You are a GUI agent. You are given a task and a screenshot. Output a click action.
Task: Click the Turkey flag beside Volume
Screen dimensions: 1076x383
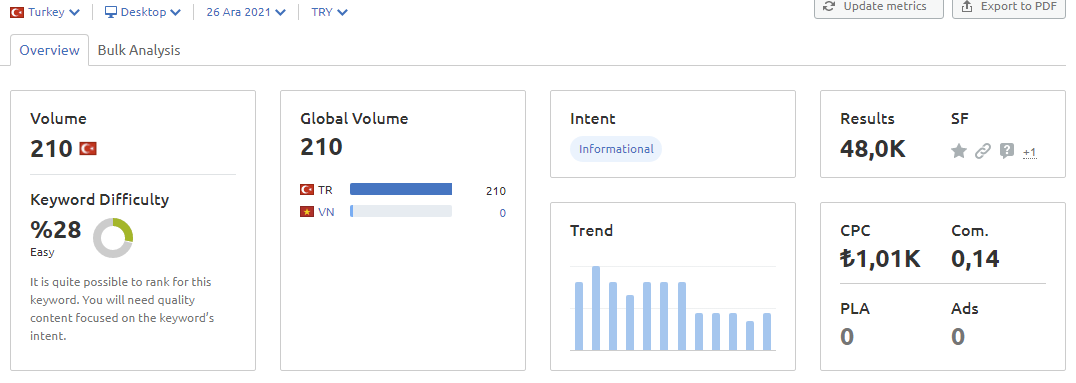point(88,148)
